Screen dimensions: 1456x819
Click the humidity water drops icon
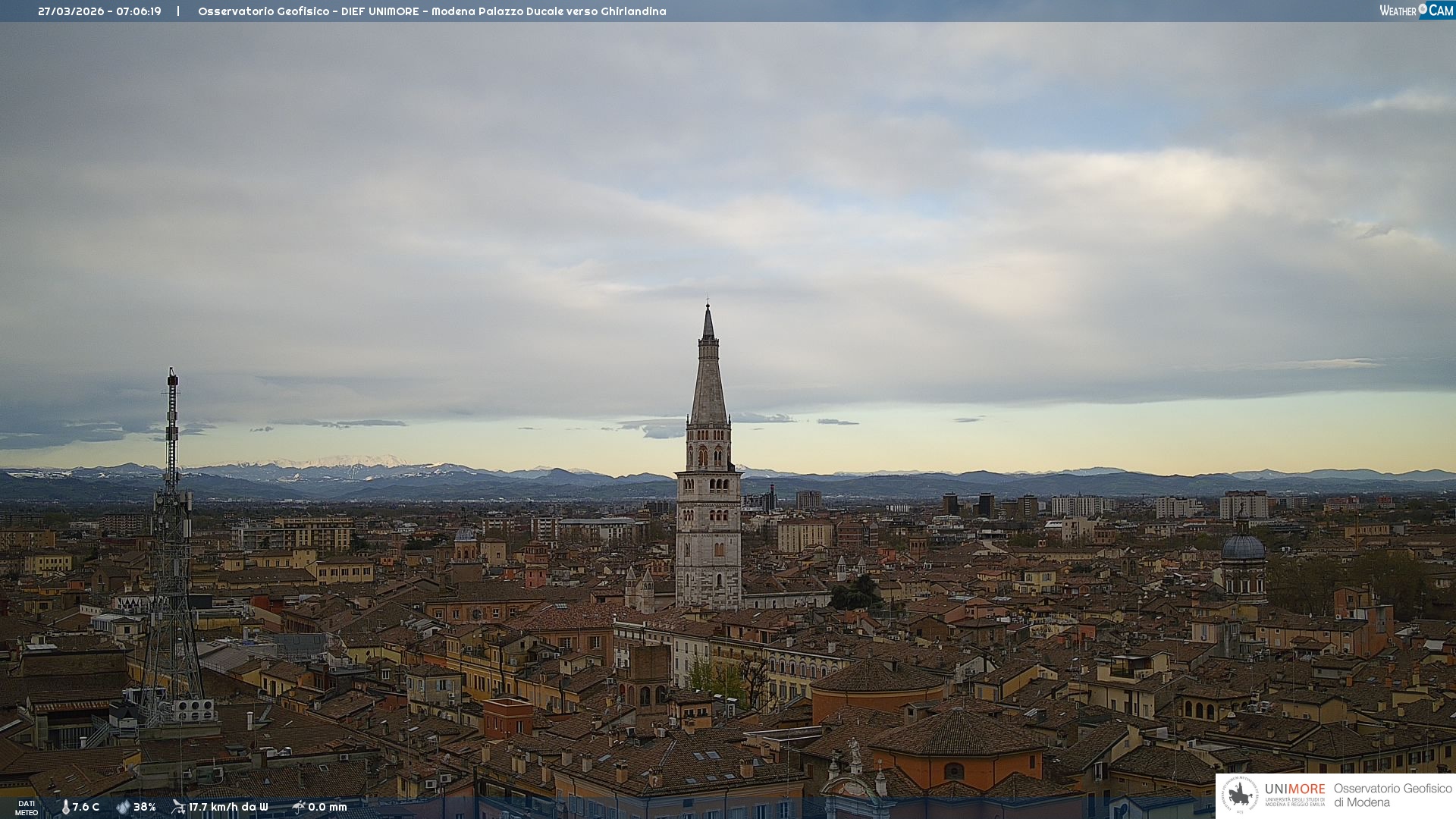tap(123, 807)
